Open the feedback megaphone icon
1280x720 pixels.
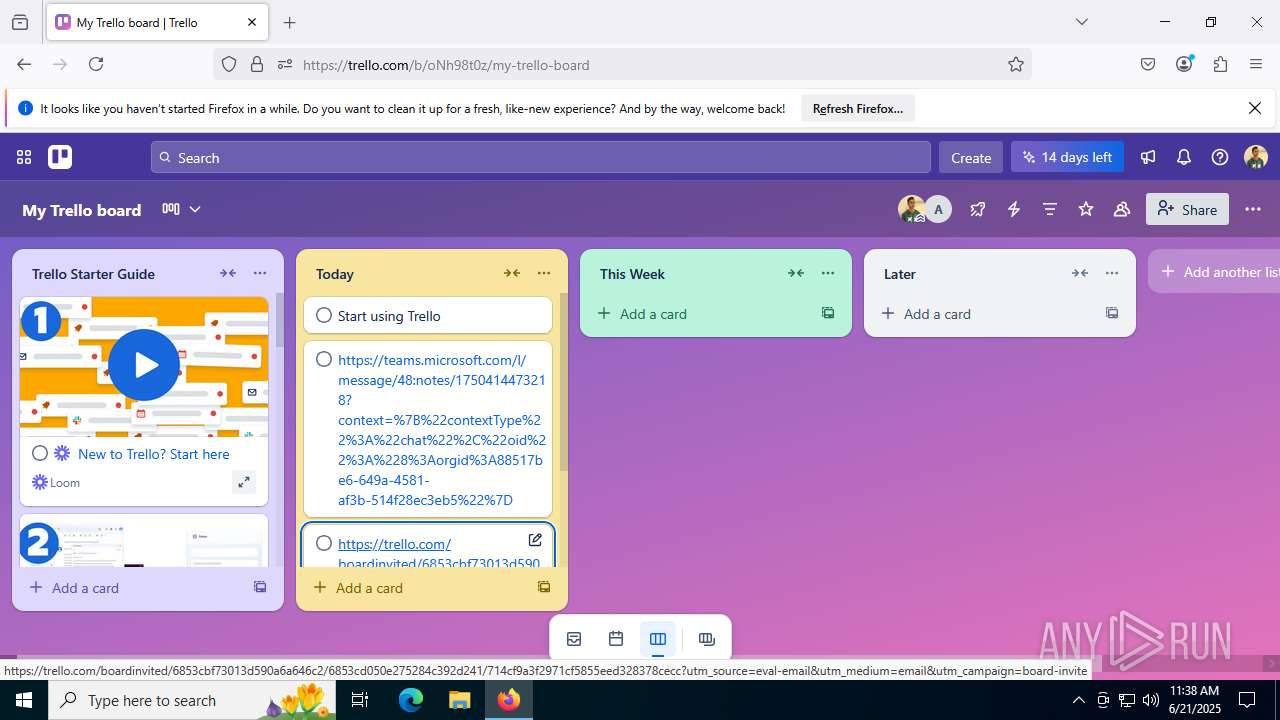[1148, 157]
